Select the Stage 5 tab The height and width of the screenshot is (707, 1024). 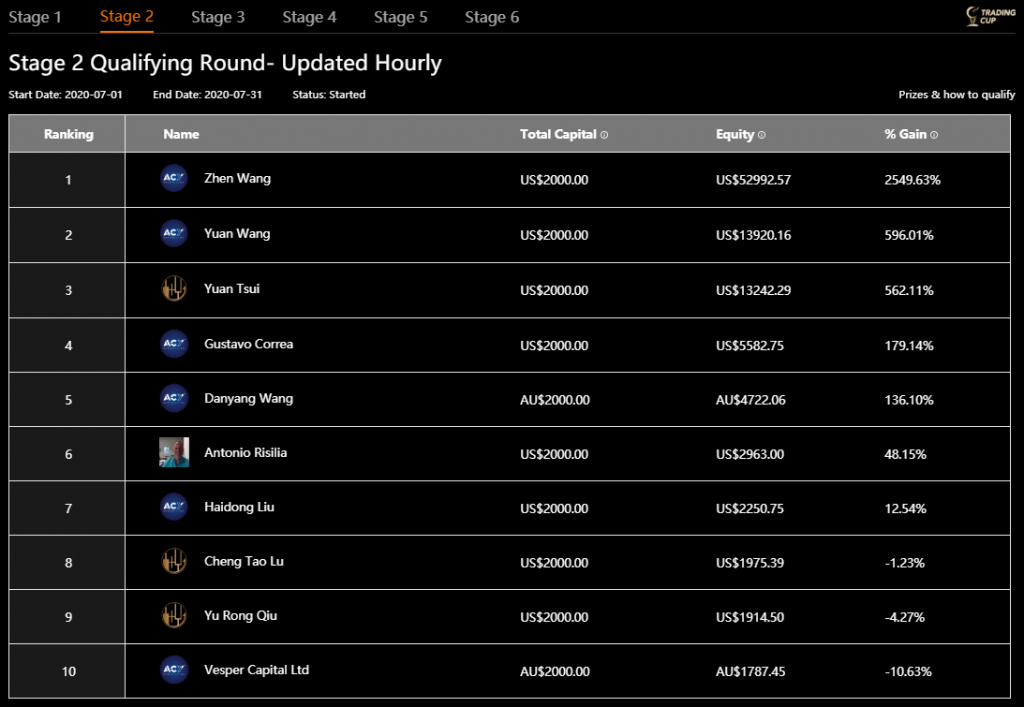(x=400, y=17)
